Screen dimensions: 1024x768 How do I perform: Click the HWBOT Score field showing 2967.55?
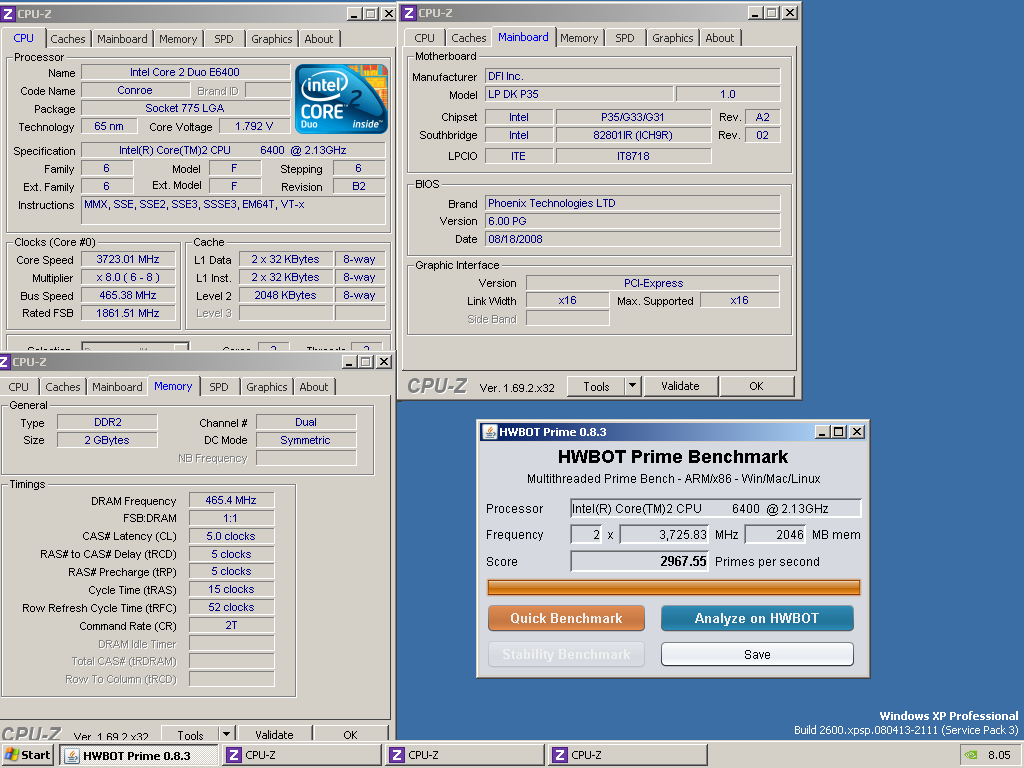click(639, 561)
